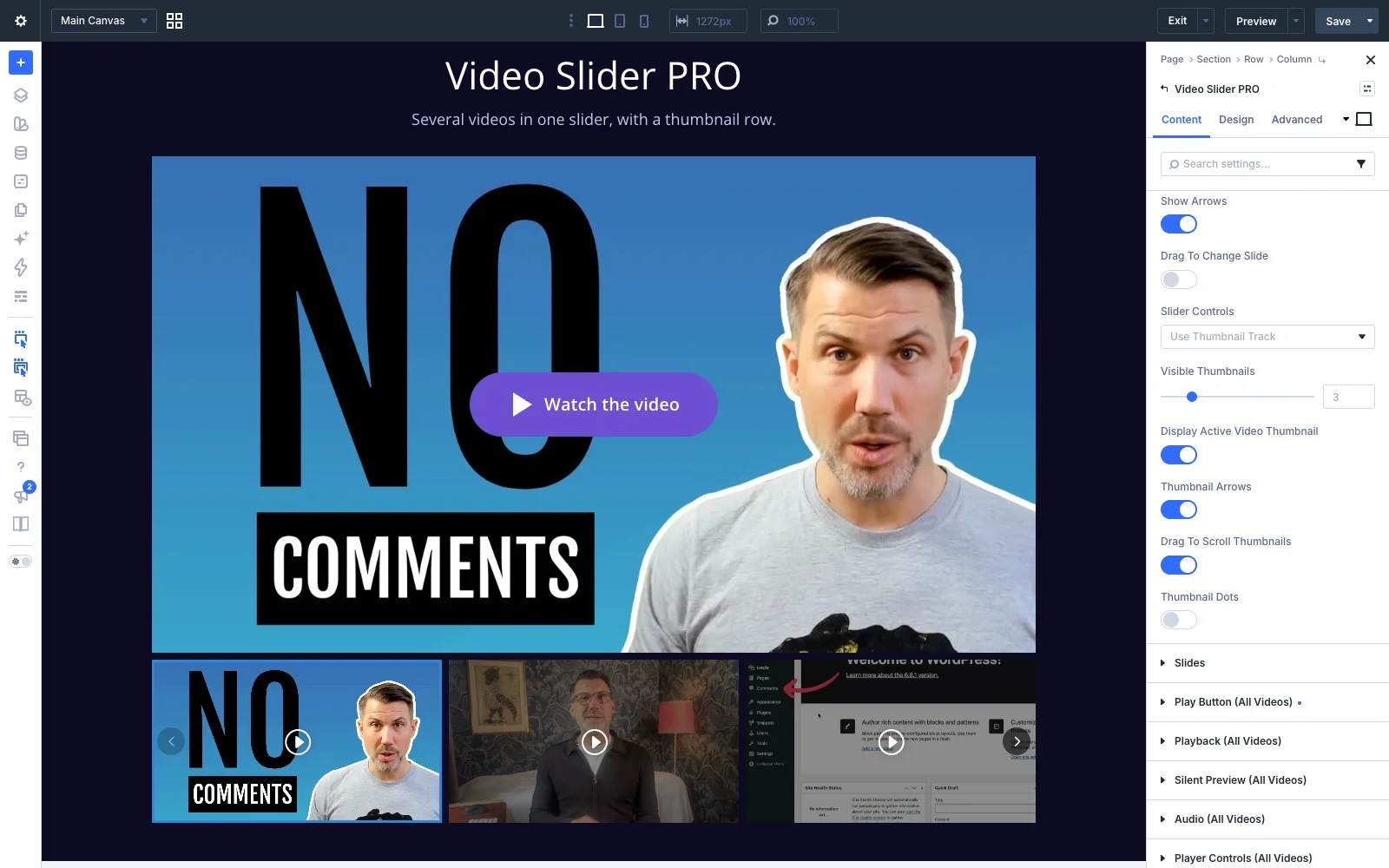The height and width of the screenshot is (868, 1389).
Task: Switch to the Advanced tab
Action: pyautogui.click(x=1297, y=120)
